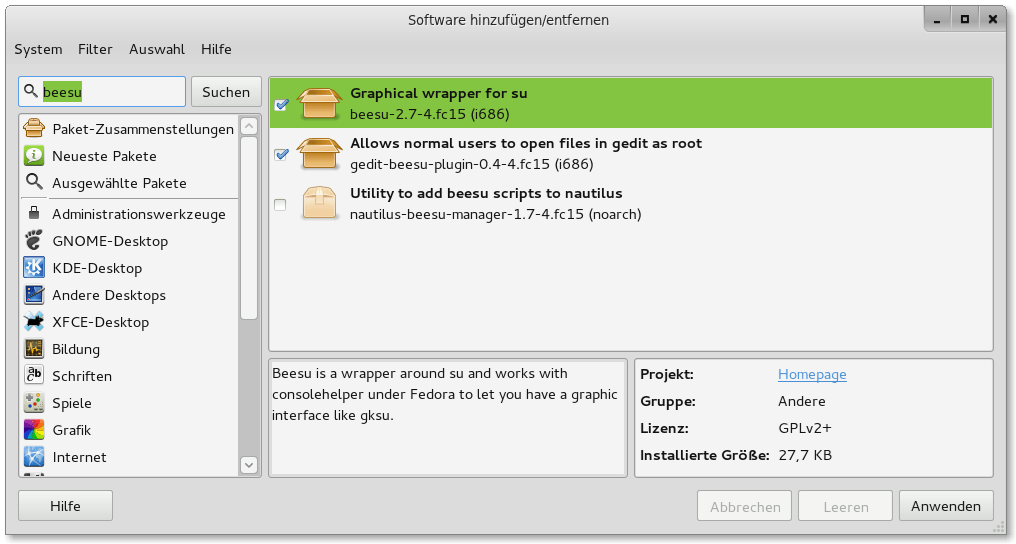Click the Neueste Pakete info icon
The height and width of the screenshot is (544, 1016).
coord(34,155)
